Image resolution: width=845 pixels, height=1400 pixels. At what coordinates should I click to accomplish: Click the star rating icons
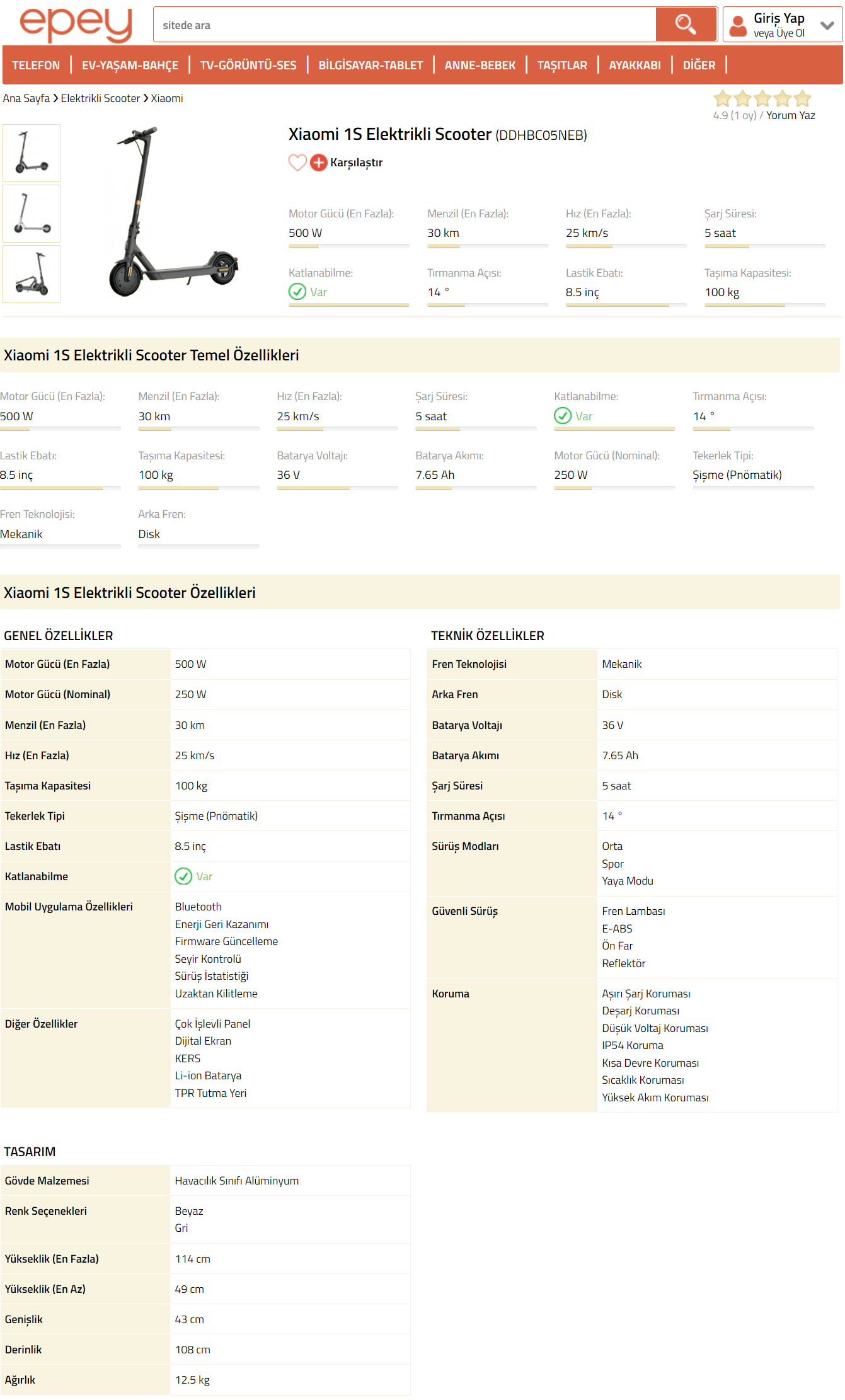tap(762, 98)
